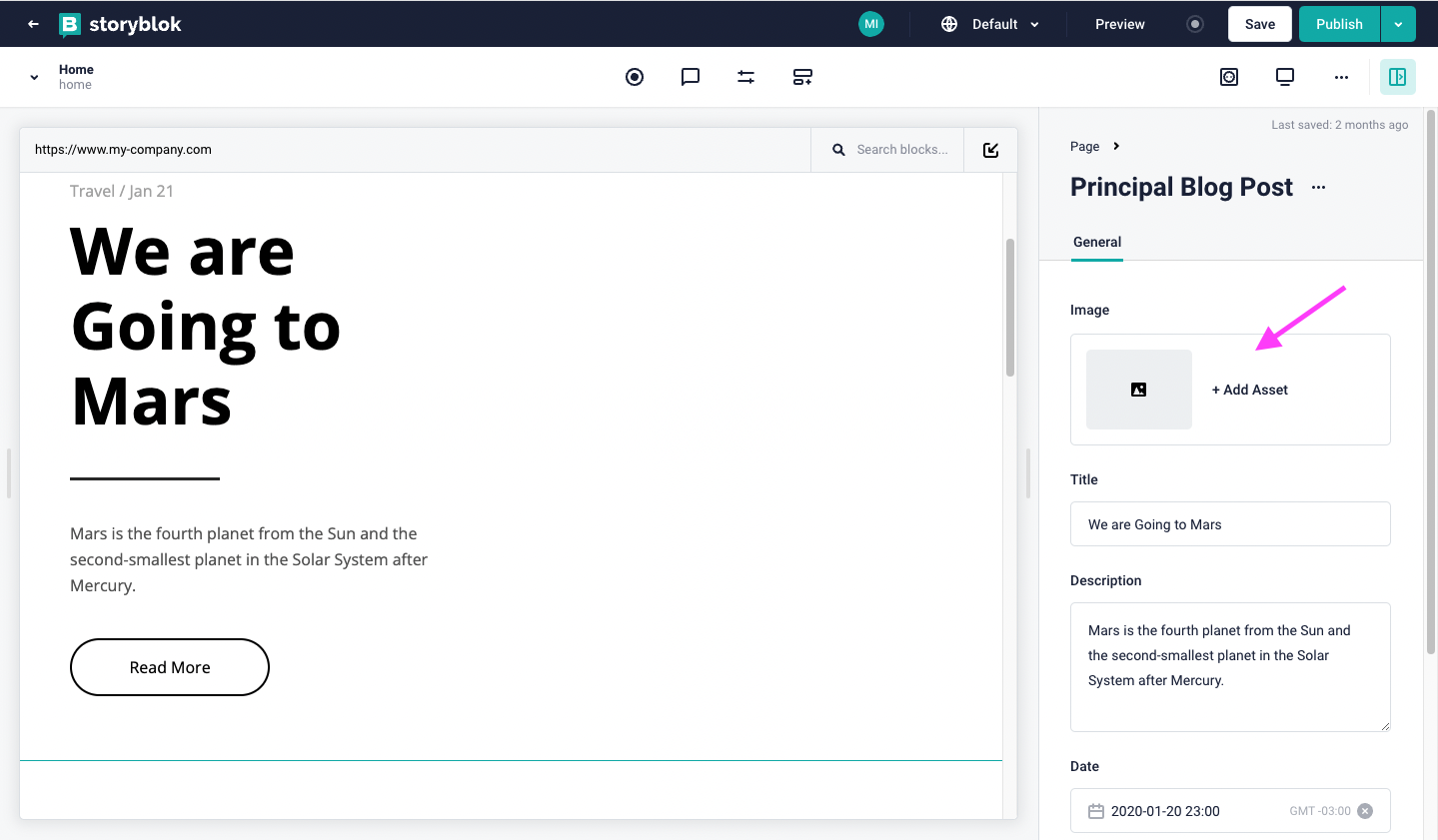Clear the date with the x icon
Screen dimensions: 1438x840
(x=1365, y=811)
